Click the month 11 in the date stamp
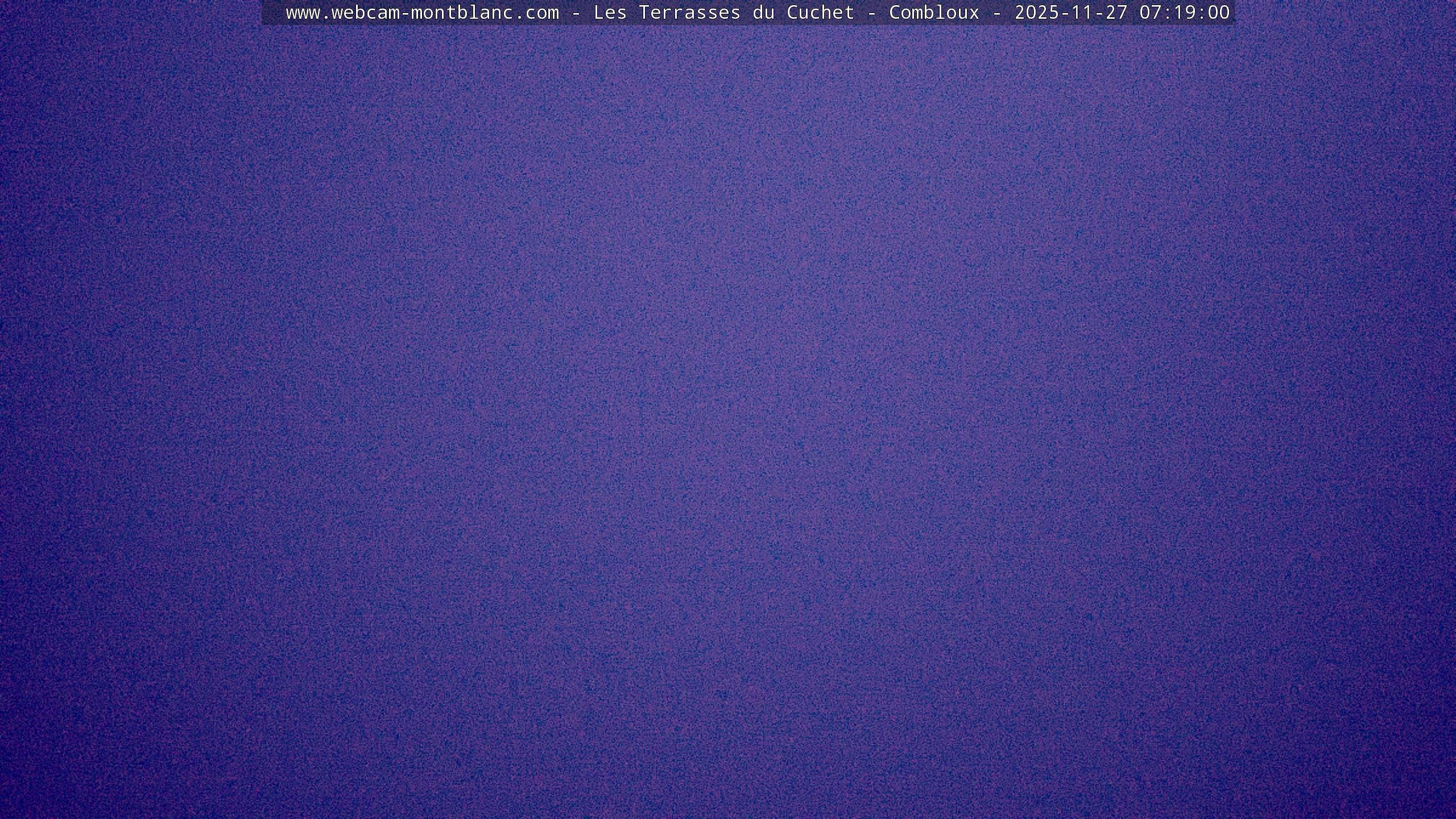 pos(1082,13)
